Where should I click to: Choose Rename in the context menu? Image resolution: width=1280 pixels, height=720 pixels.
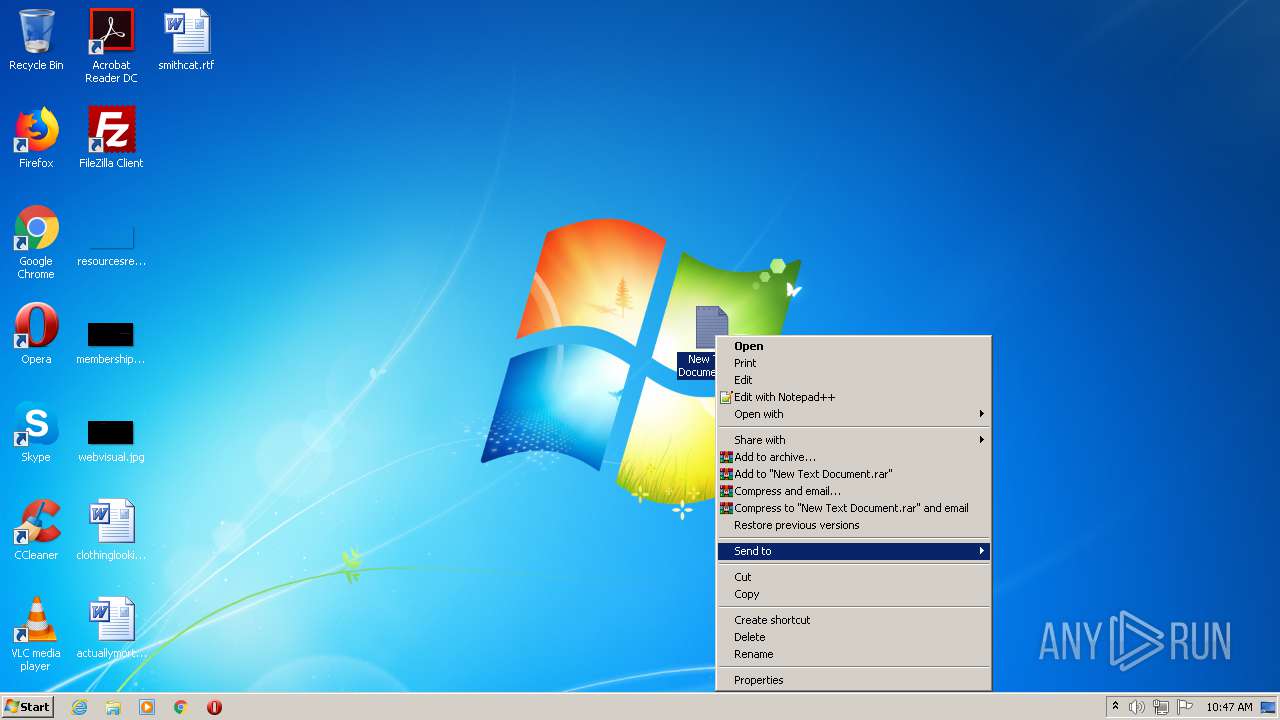tap(854, 654)
